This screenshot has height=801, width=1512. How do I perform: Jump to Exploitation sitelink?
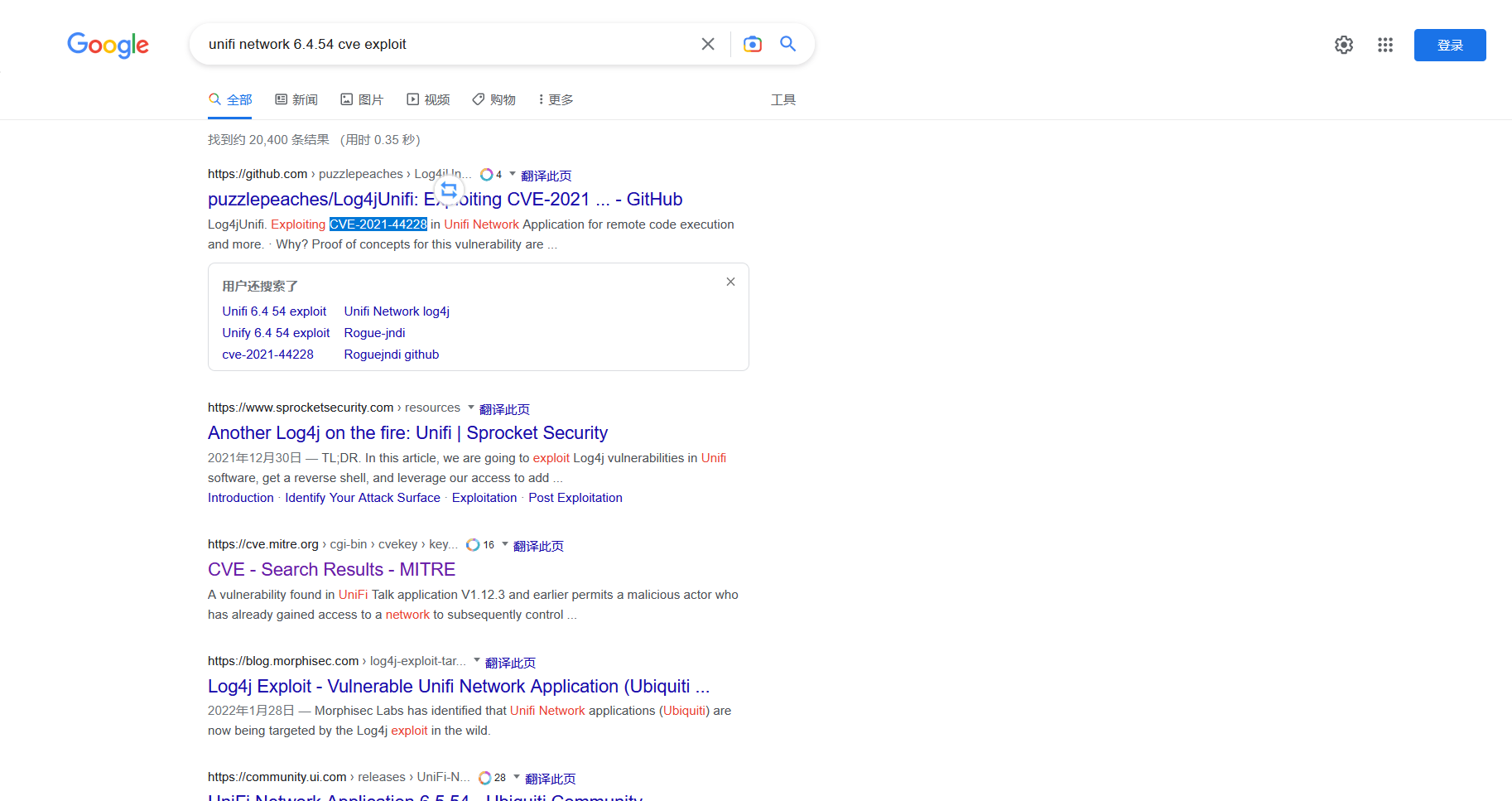pos(484,498)
